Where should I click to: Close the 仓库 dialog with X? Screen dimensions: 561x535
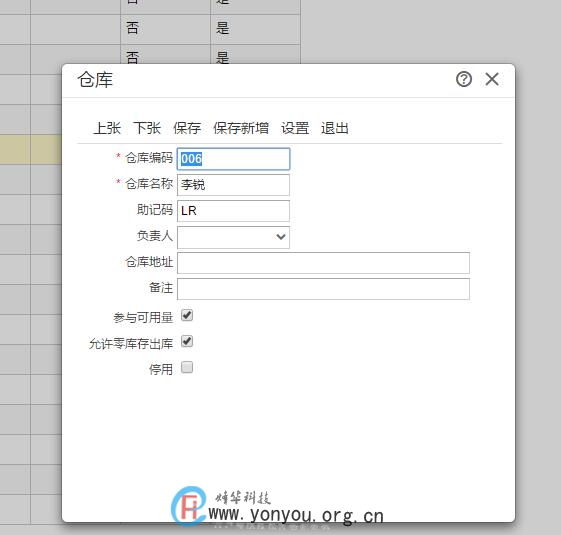click(x=492, y=79)
